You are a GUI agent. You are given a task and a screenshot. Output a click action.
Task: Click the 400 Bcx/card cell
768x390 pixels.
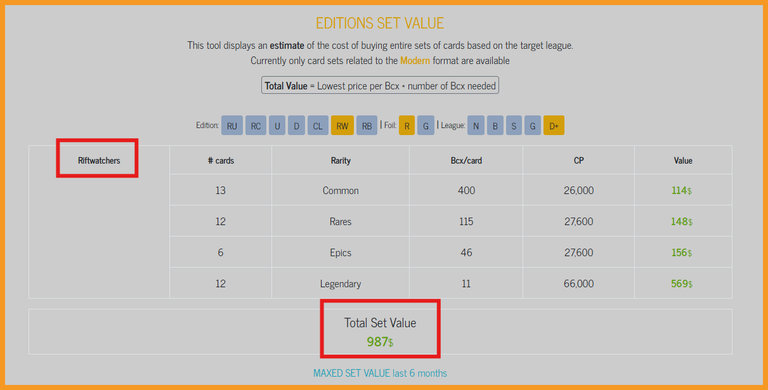[x=466, y=190]
